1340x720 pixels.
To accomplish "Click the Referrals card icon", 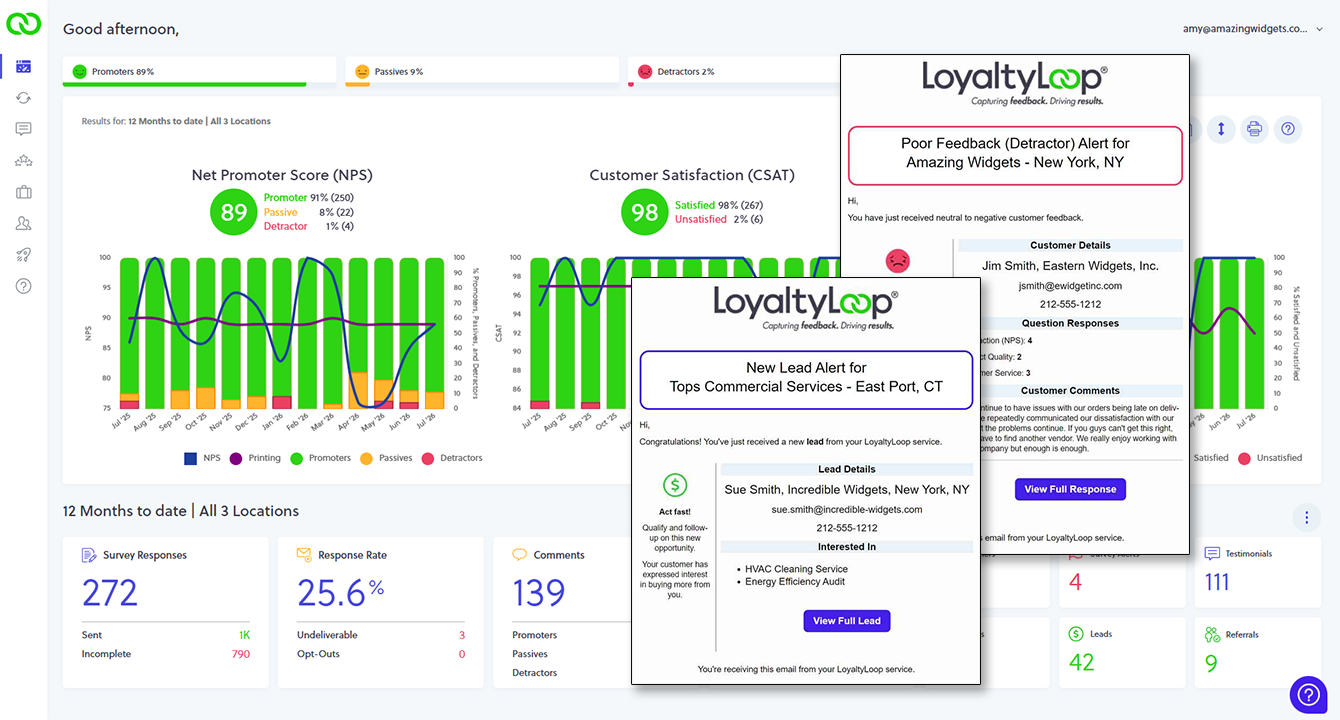I will point(1212,634).
